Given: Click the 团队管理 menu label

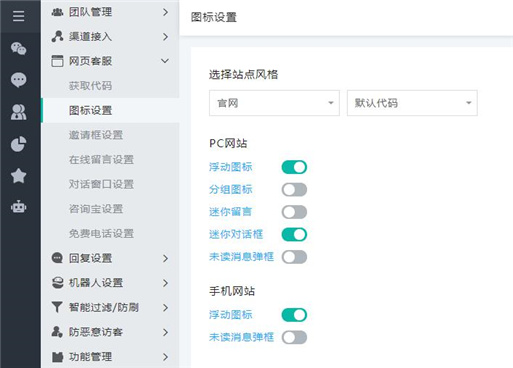Looking at the screenshot, I should pos(90,12).
